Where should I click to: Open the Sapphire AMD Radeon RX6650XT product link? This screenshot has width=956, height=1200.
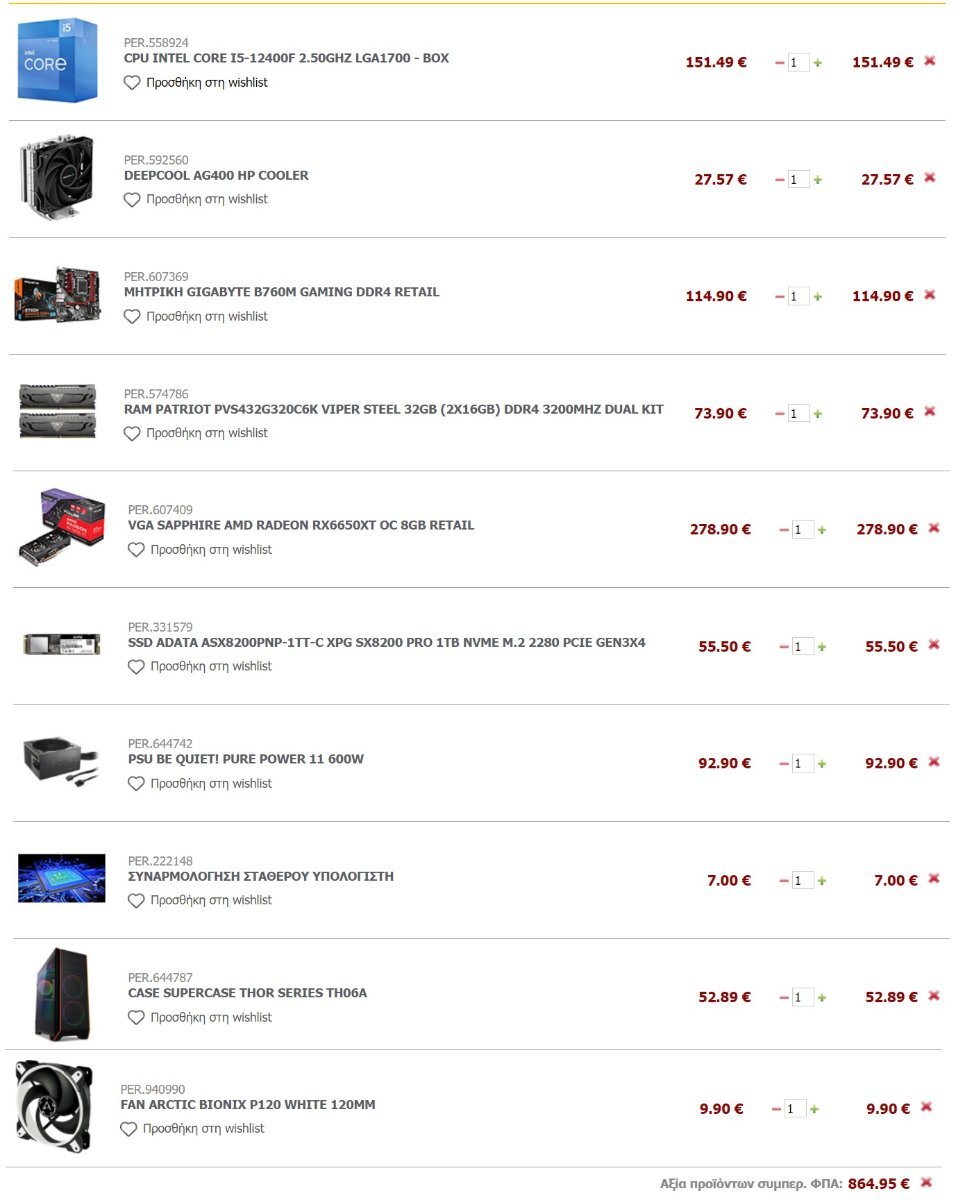tap(301, 525)
